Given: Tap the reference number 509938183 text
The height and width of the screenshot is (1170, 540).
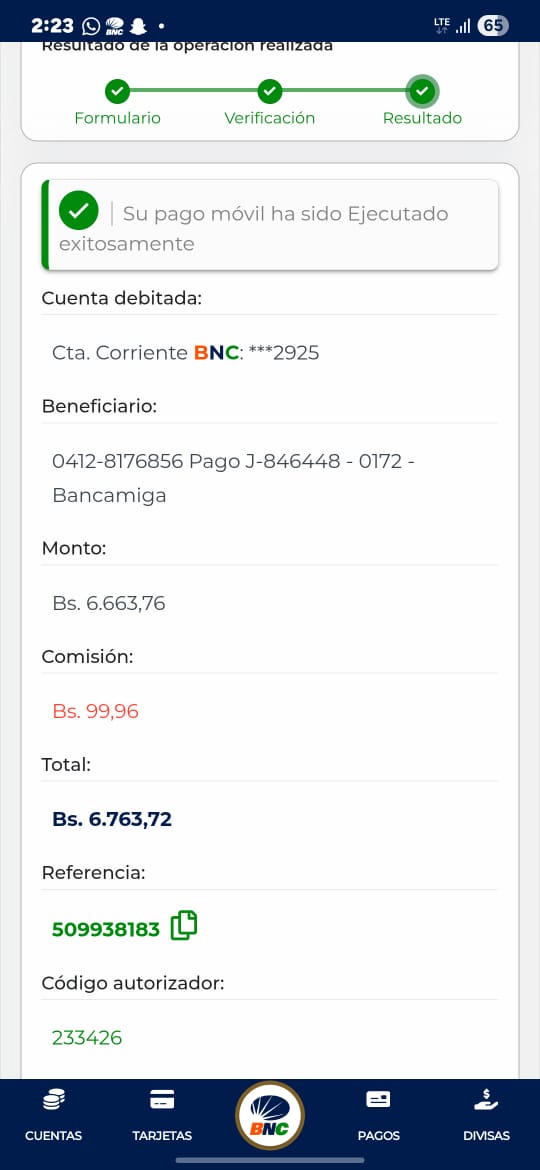Looking at the screenshot, I should [106, 929].
